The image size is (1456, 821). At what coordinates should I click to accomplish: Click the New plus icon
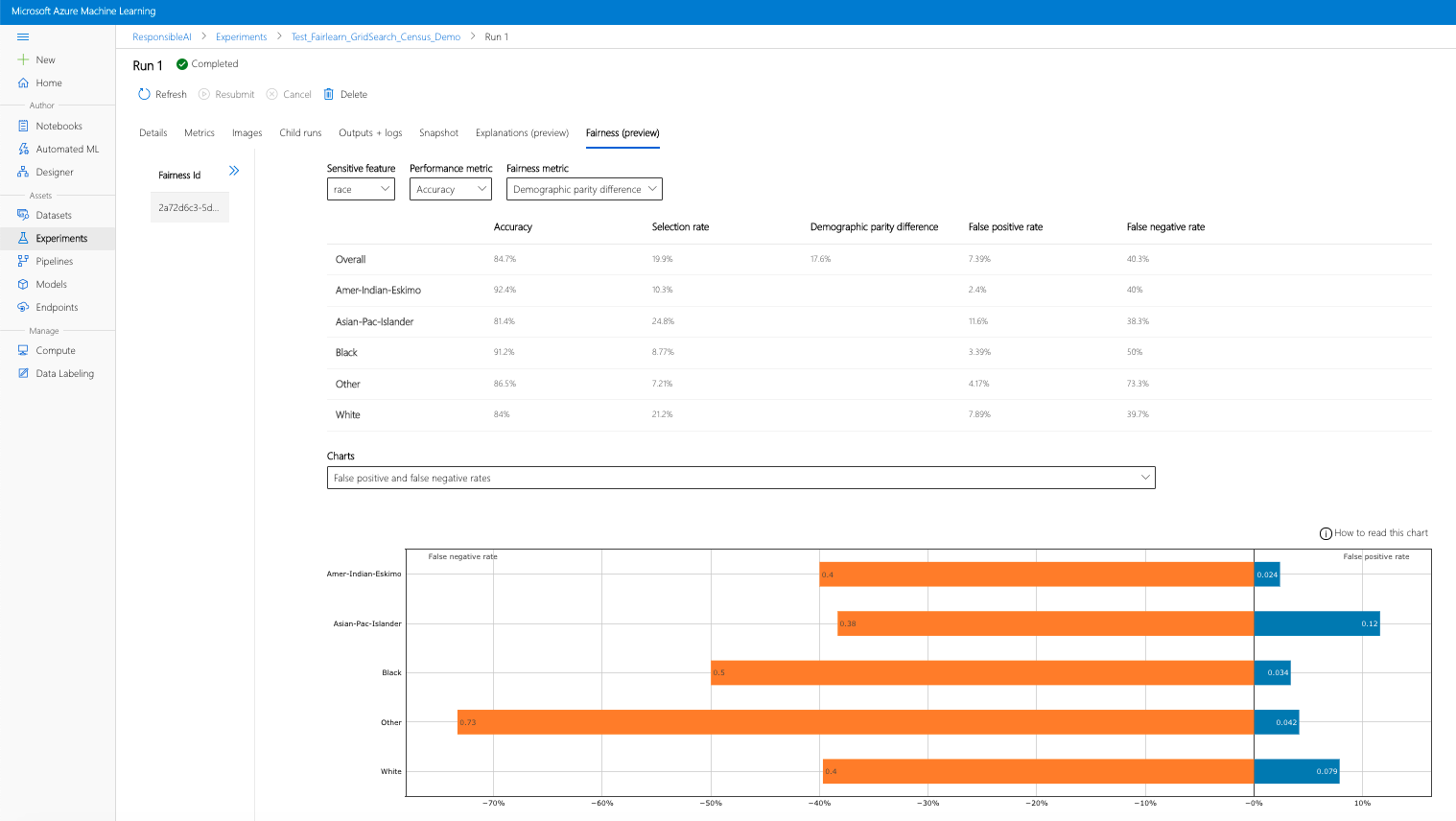point(23,59)
